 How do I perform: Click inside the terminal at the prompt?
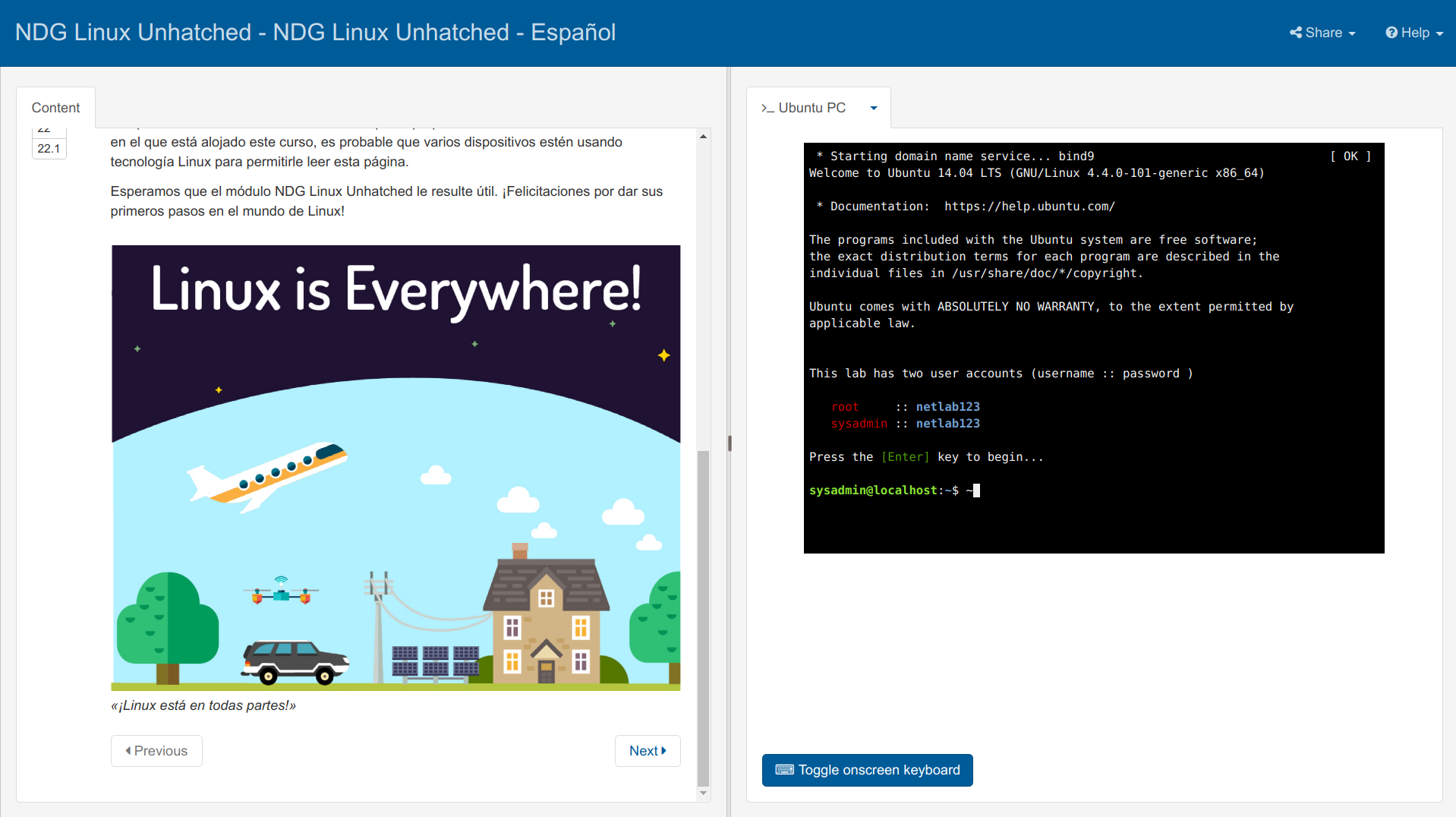pos(976,491)
